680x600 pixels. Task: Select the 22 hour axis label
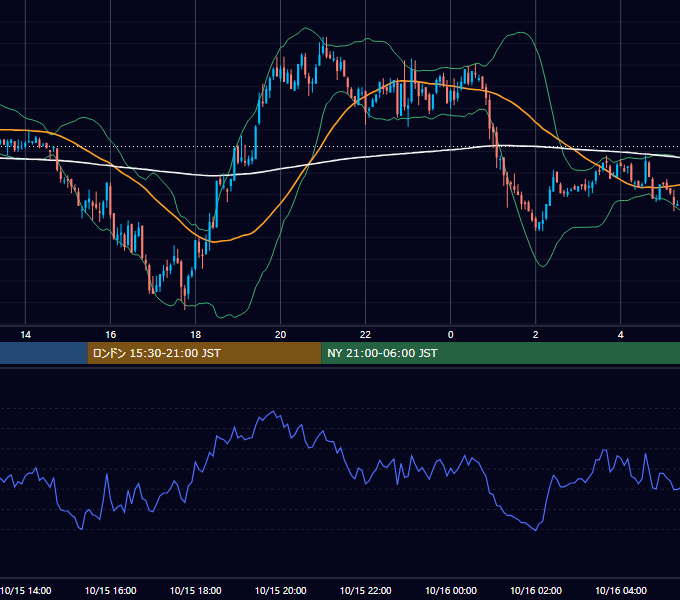366,335
